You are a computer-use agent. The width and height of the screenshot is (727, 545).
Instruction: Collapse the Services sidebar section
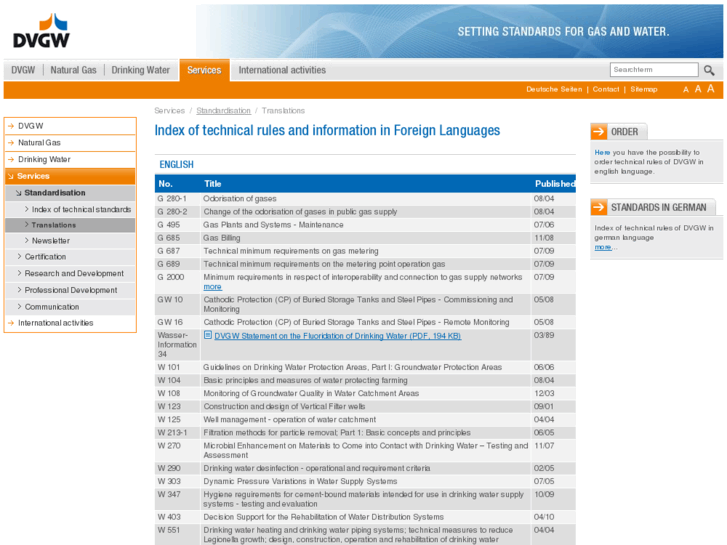(70, 176)
